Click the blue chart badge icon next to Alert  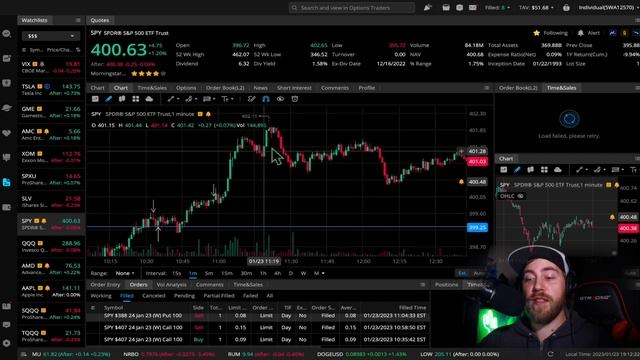click(x=612, y=33)
